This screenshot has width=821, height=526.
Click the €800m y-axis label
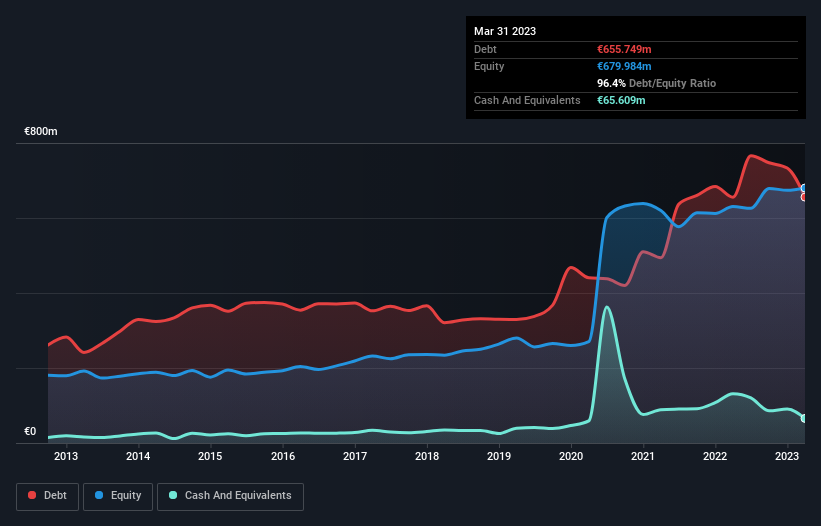pyautogui.click(x=41, y=131)
